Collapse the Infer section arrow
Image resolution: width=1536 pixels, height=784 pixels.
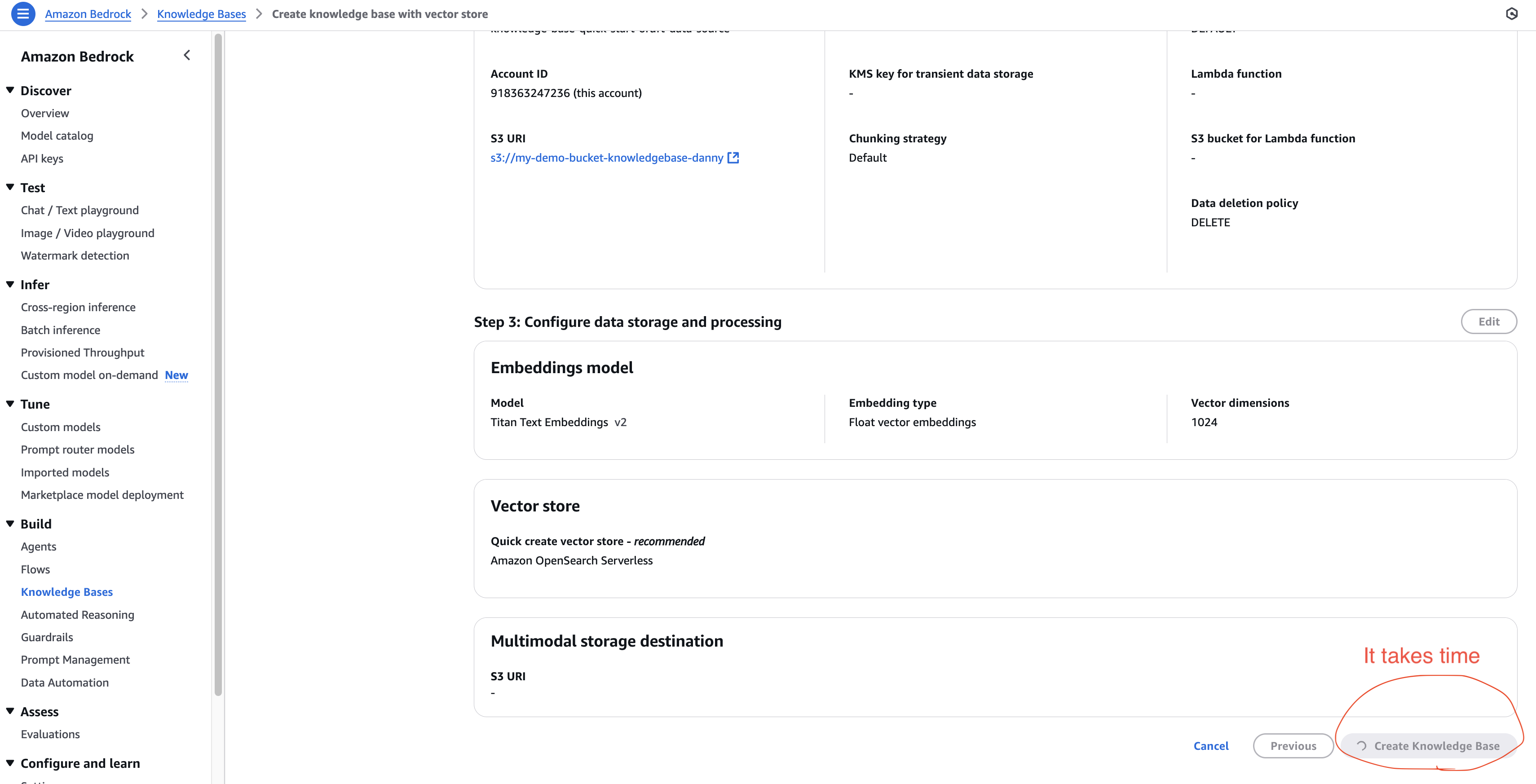click(x=10, y=284)
